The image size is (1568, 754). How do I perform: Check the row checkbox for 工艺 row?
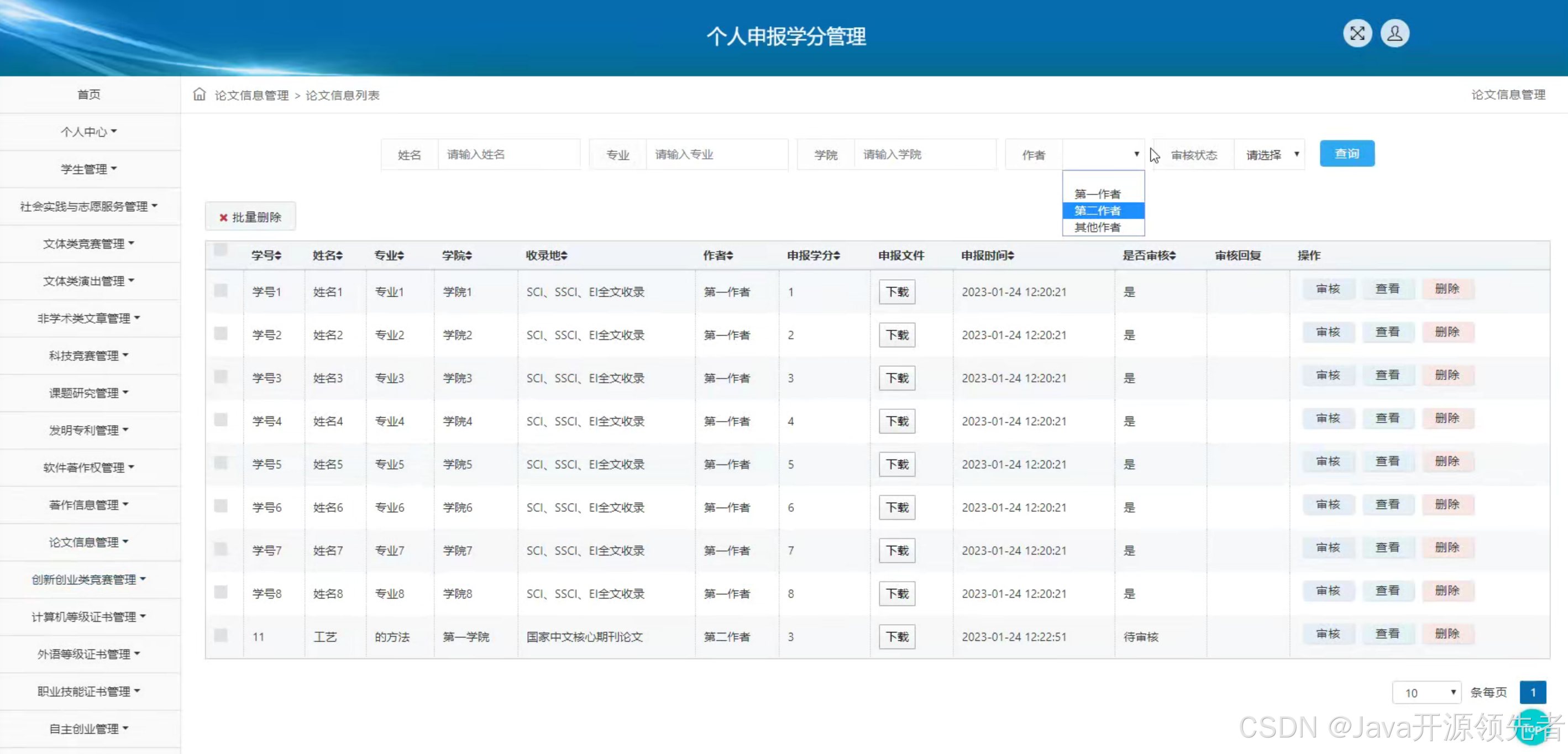tap(221, 635)
